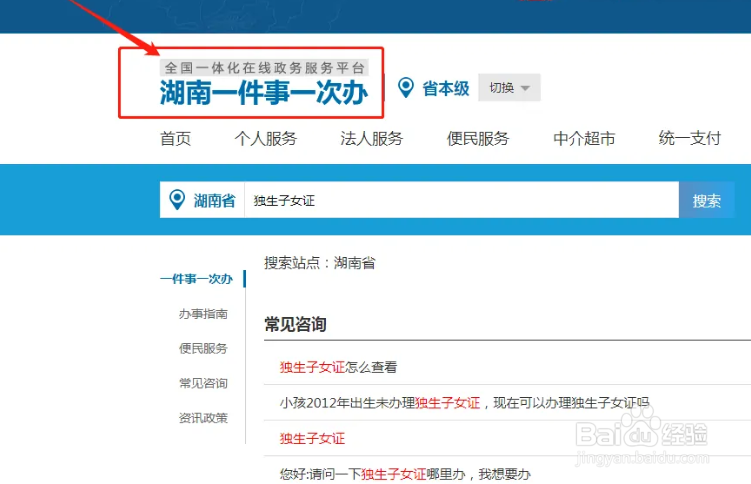This screenshot has height=484, width=751.
Task: Open the 统一支付 nav item
Action: pyautogui.click(x=690, y=138)
